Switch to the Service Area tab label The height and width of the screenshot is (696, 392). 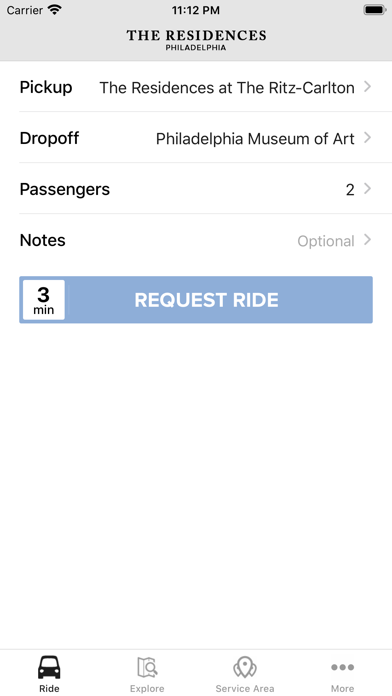(245, 688)
